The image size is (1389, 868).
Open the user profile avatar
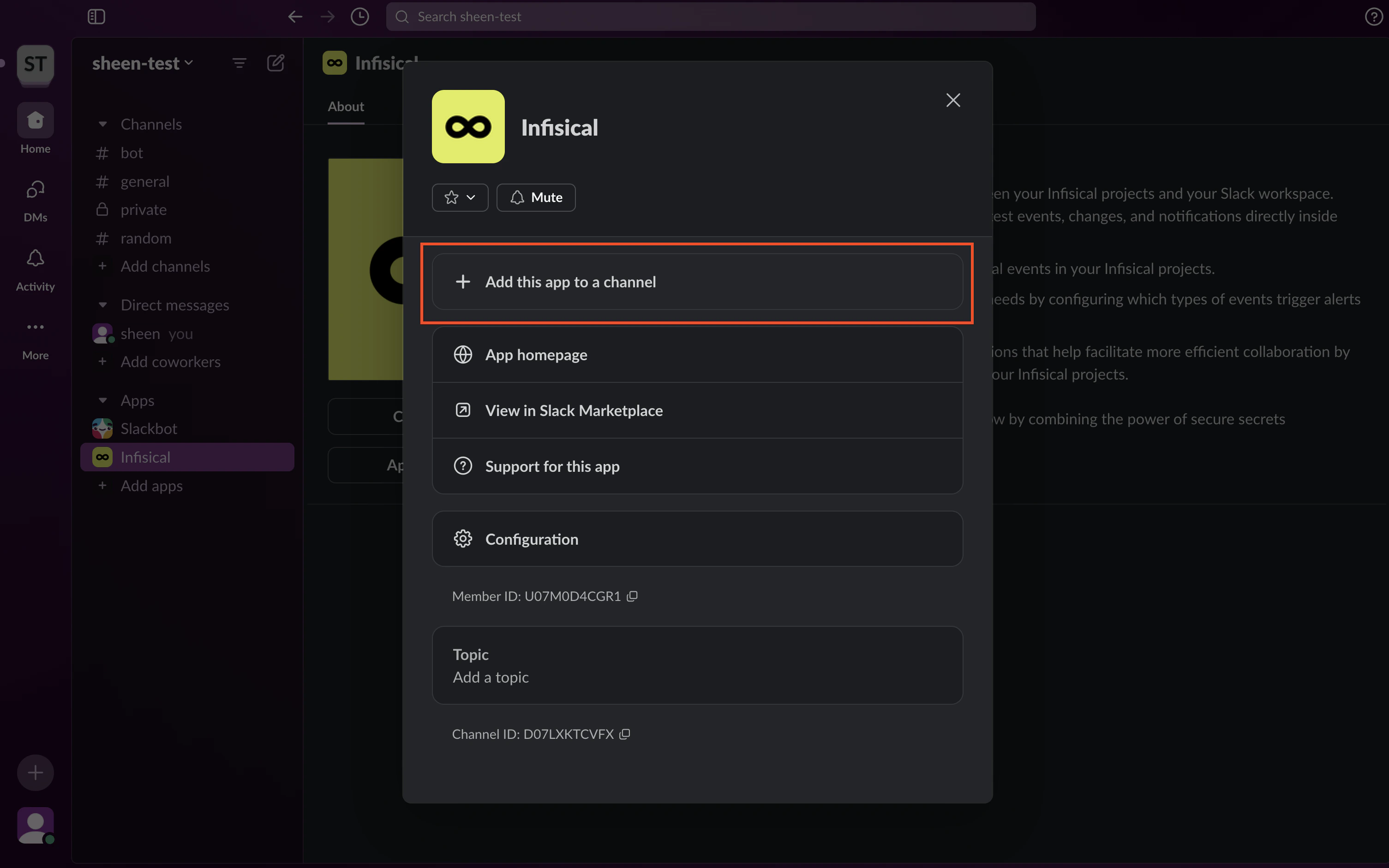tap(36, 826)
